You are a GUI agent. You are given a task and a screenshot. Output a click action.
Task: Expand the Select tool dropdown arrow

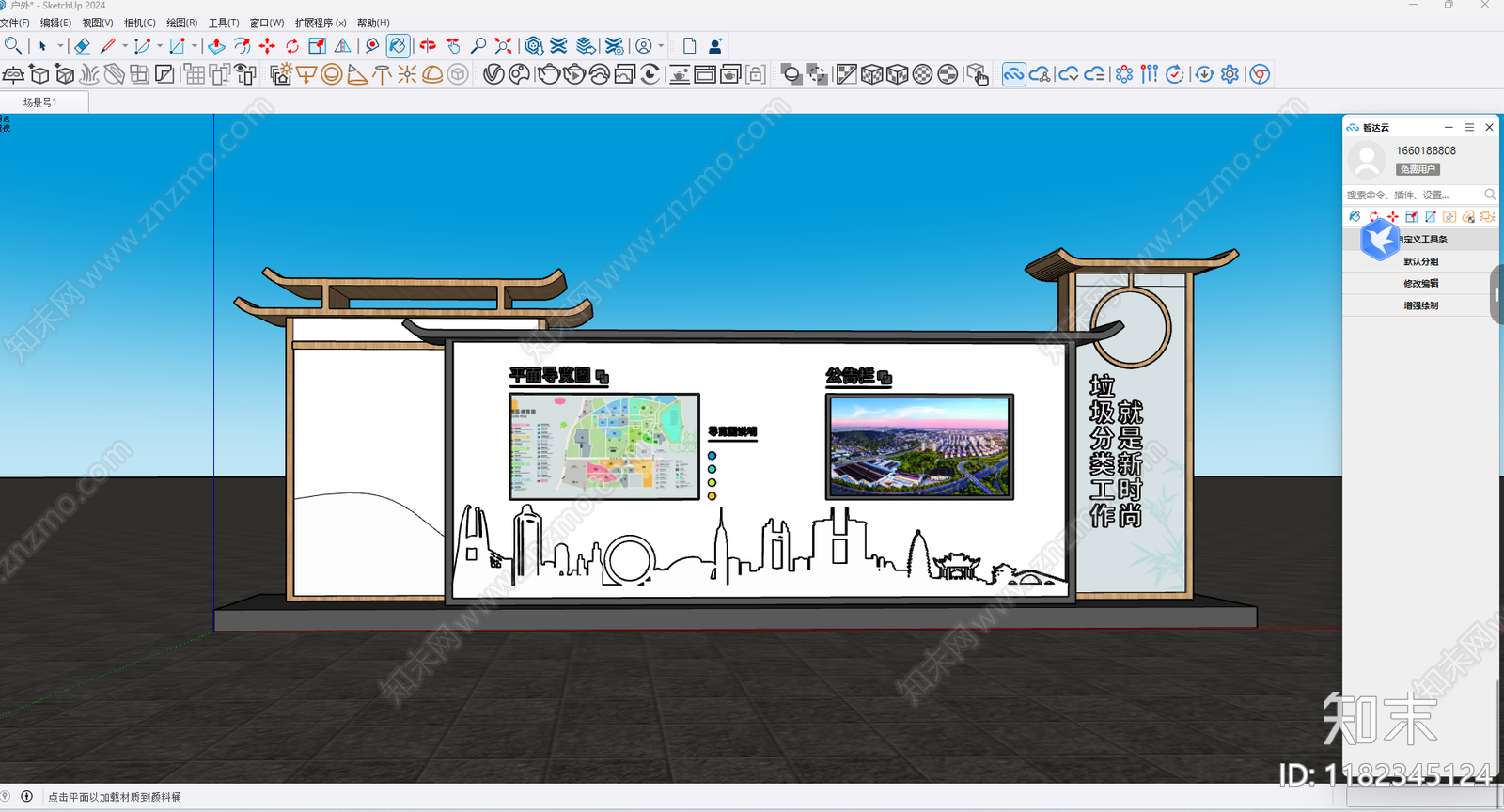point(60,45)
